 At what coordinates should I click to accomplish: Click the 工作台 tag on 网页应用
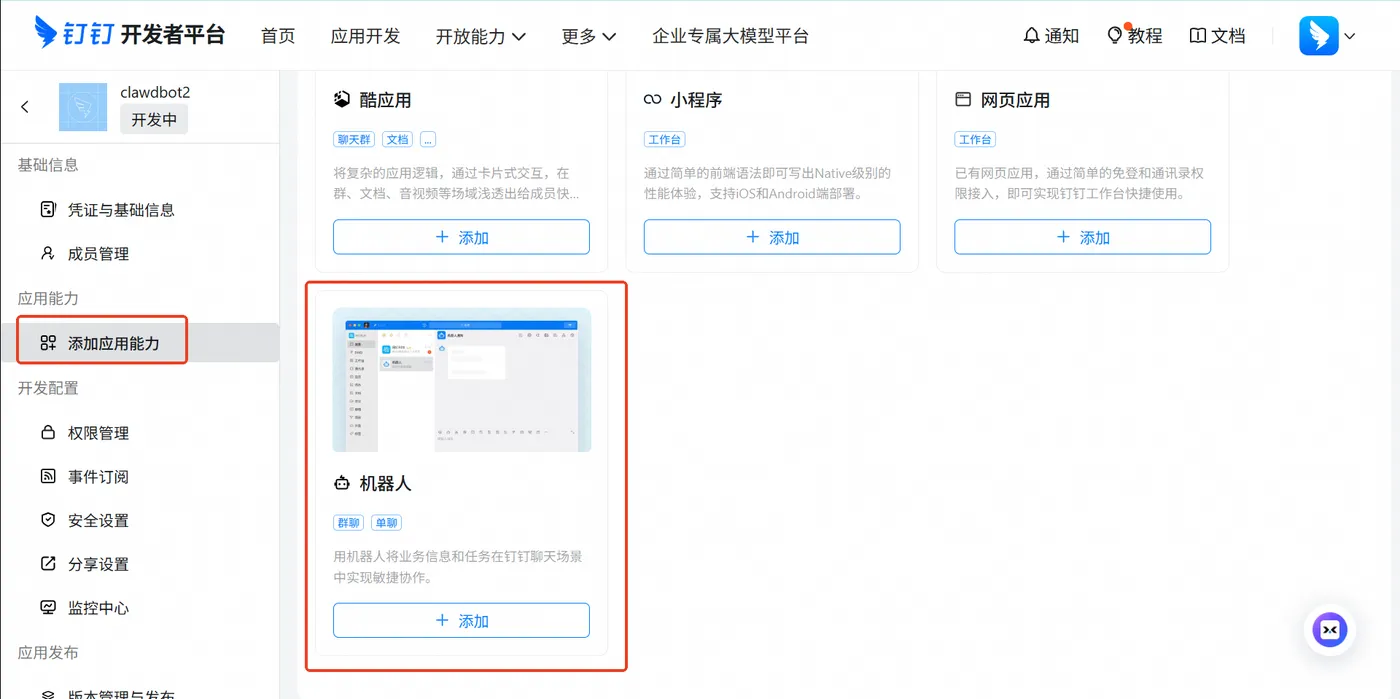coord(975,139)
